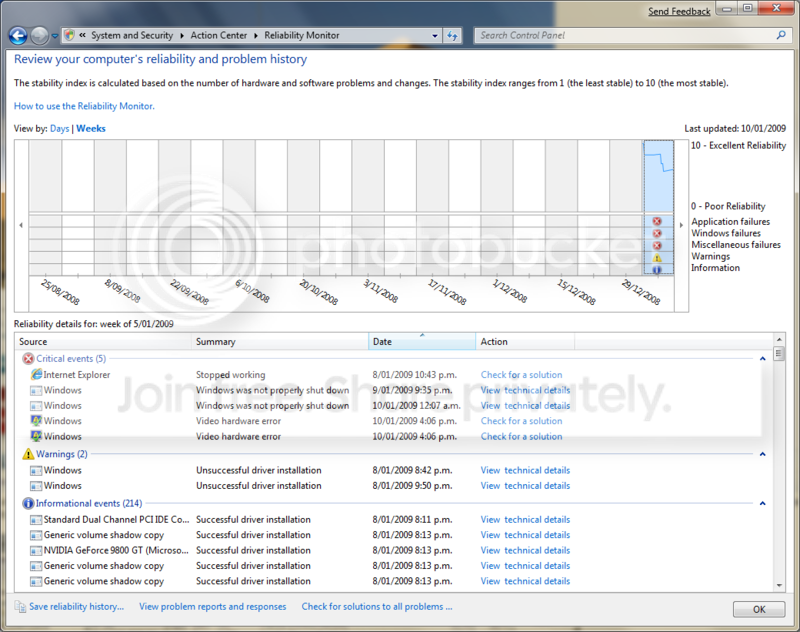View technical details for 10/01/2009 12:07 shutdown

pos(526,406)
